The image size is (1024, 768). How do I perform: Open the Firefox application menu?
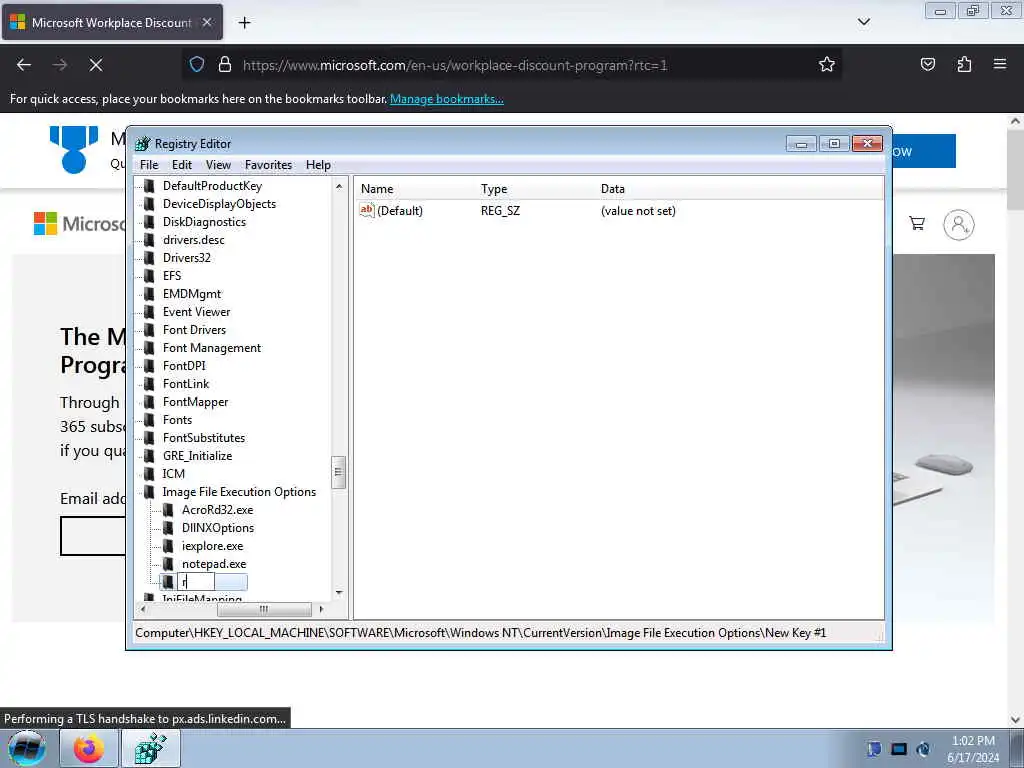point(1000,64)
